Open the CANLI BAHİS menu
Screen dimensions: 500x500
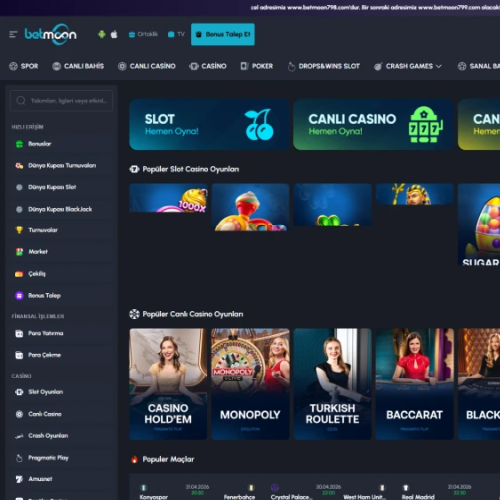78,66
